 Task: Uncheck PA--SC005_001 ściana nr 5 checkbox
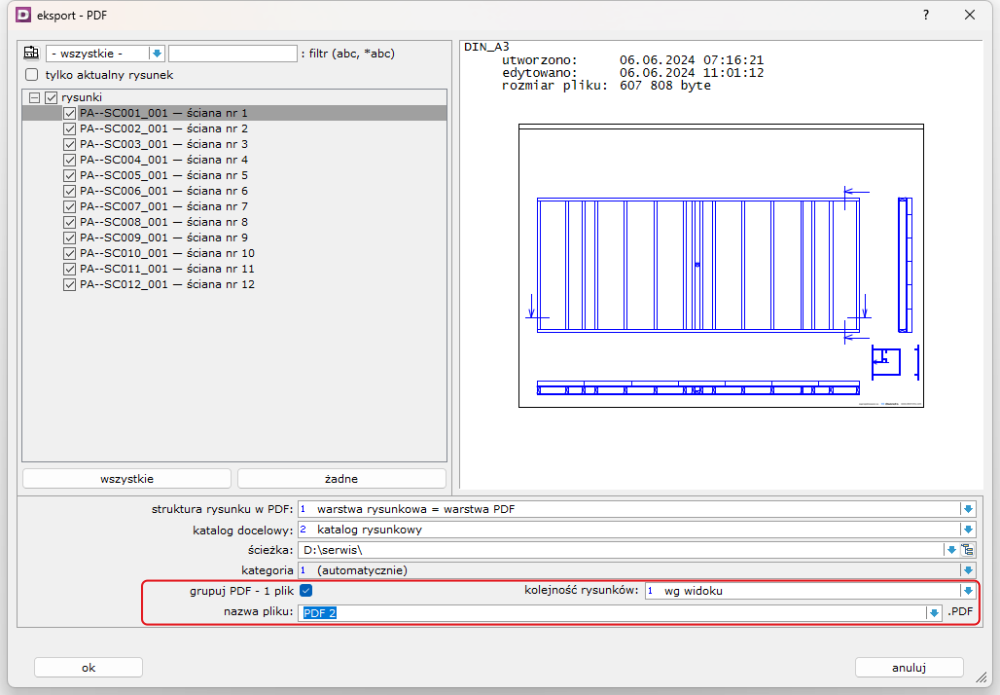[x=70, y=175]
